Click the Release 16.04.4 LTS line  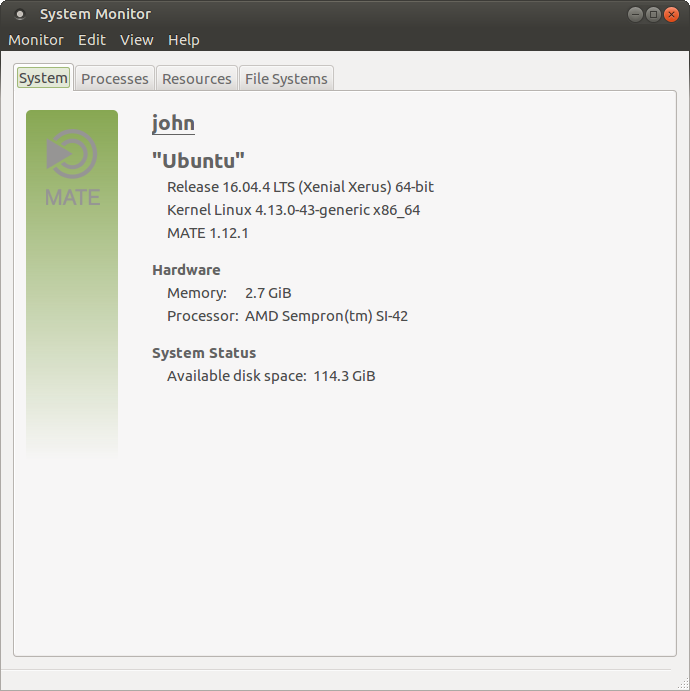[x=300, y=187]
